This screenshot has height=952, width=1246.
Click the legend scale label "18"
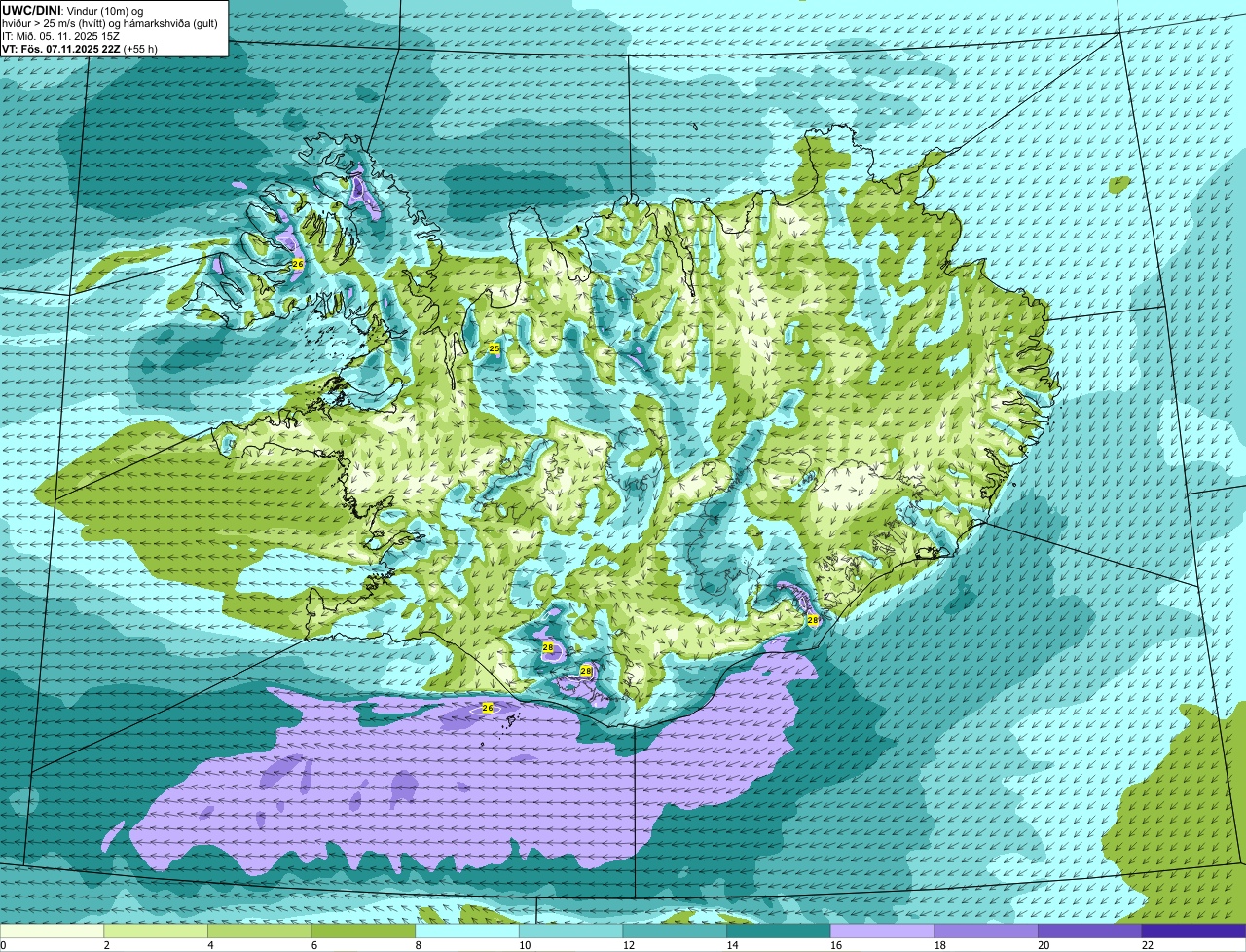pyautogui.click(x=940, y=945)
